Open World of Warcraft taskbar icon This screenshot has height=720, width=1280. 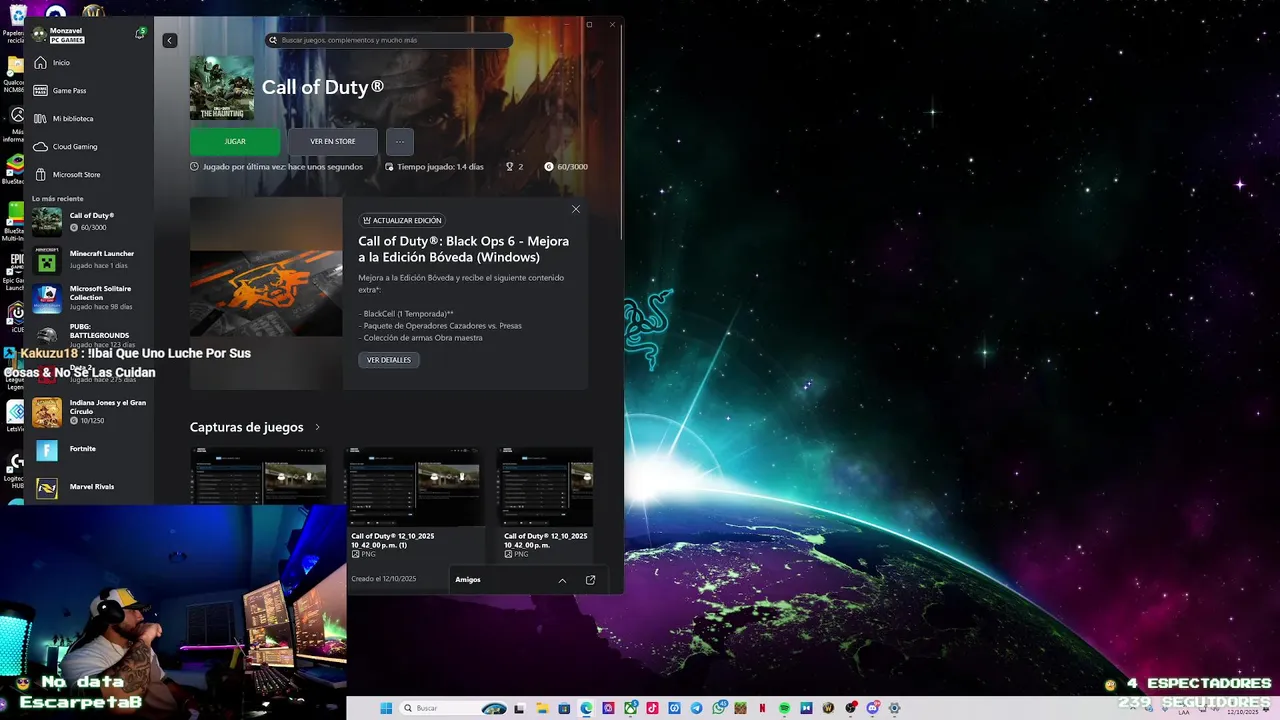coord(828,708)
